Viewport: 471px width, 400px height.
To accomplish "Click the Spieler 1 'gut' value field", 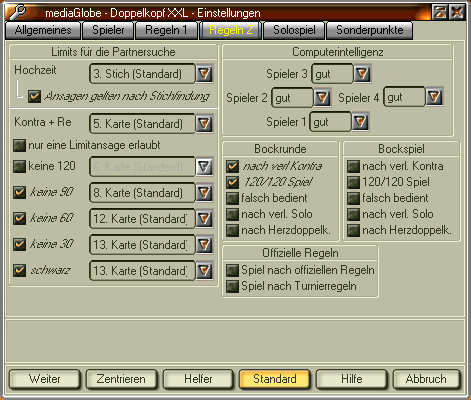I will point(330,122).
